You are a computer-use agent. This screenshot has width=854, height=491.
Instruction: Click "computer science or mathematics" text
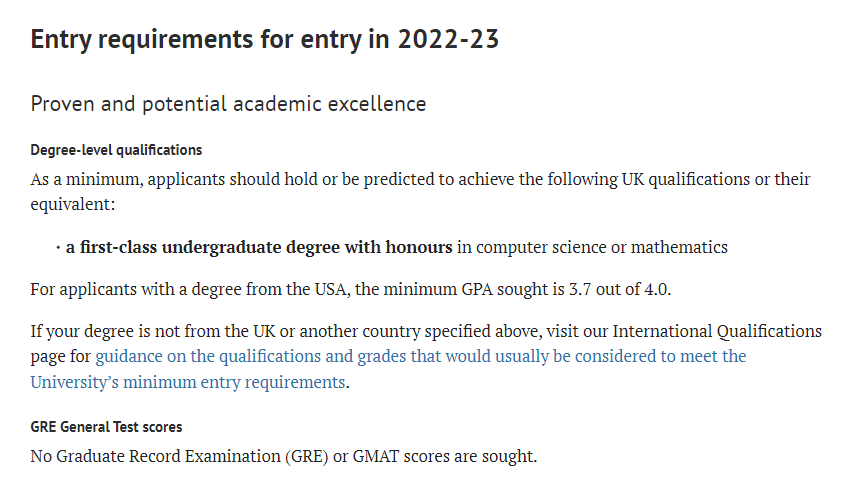pos(602,247)
